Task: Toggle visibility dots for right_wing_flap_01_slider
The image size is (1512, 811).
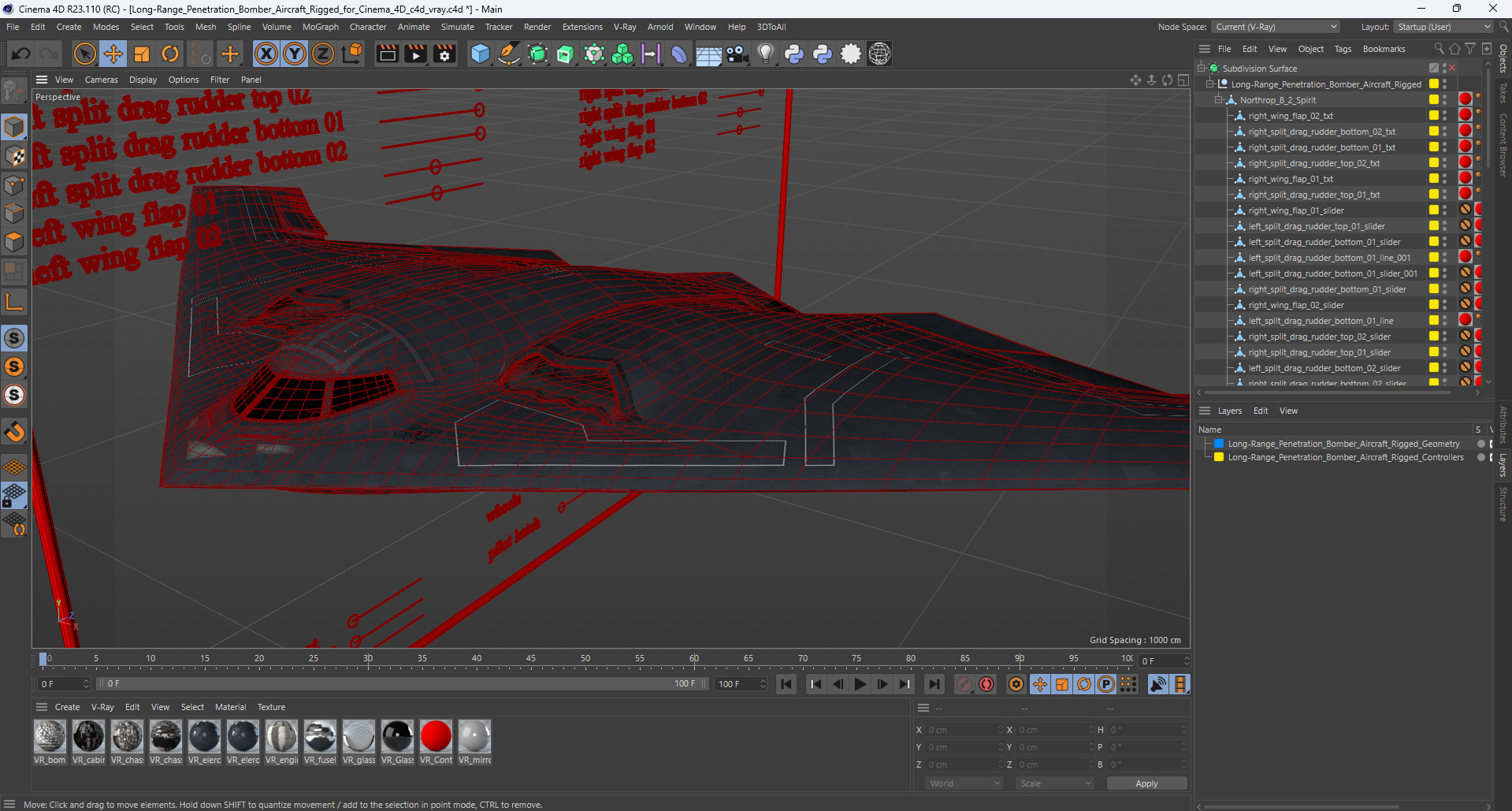Action: (x=1445, y=210)
